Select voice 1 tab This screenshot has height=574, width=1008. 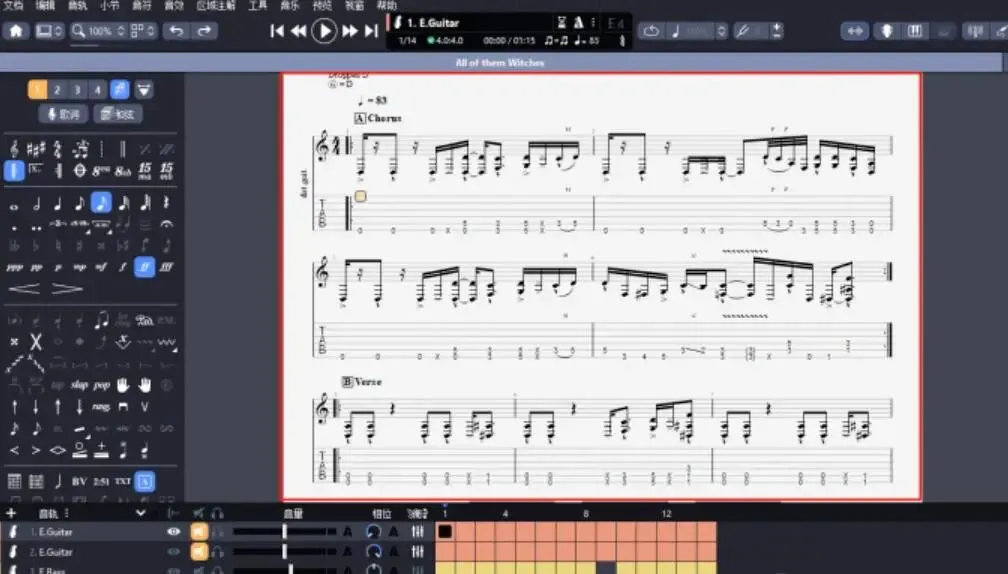click(37, 89)
